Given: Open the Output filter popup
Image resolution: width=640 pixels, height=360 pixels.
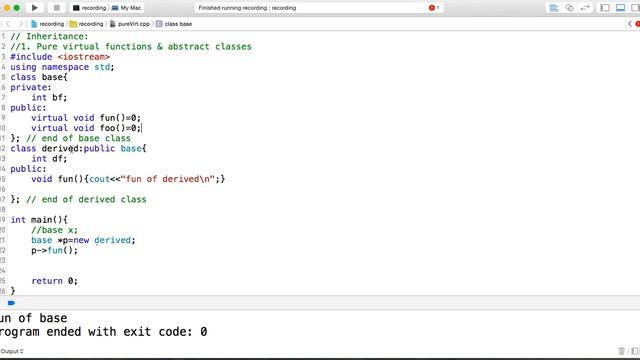Looking at the screenshot, I should pyautogui.click(x=12, y=351).
